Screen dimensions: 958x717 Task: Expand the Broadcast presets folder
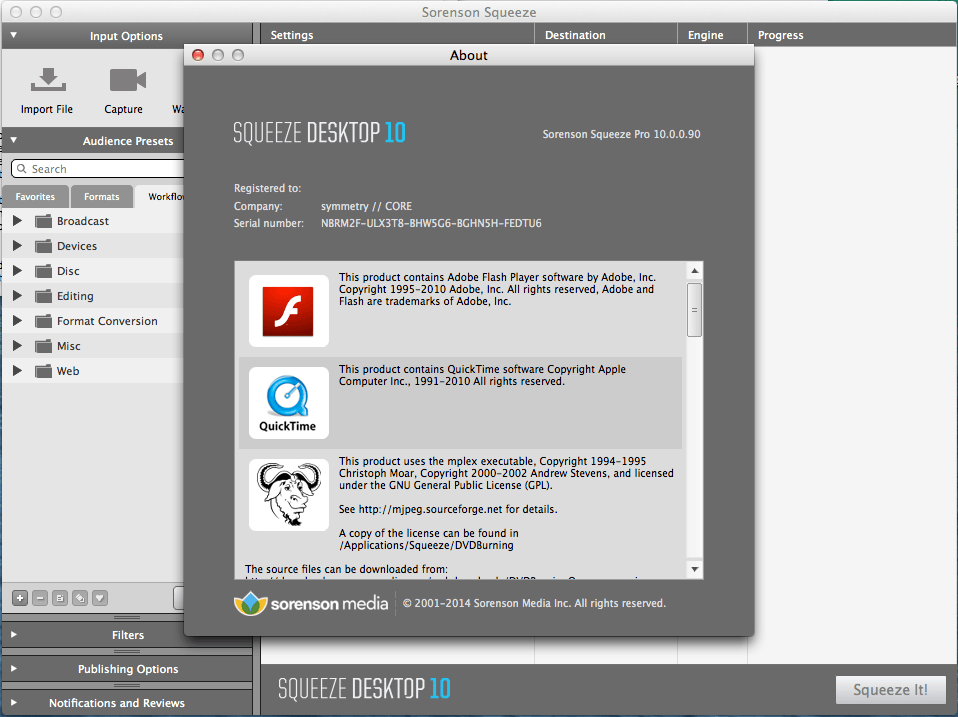(x=18, y=220)
